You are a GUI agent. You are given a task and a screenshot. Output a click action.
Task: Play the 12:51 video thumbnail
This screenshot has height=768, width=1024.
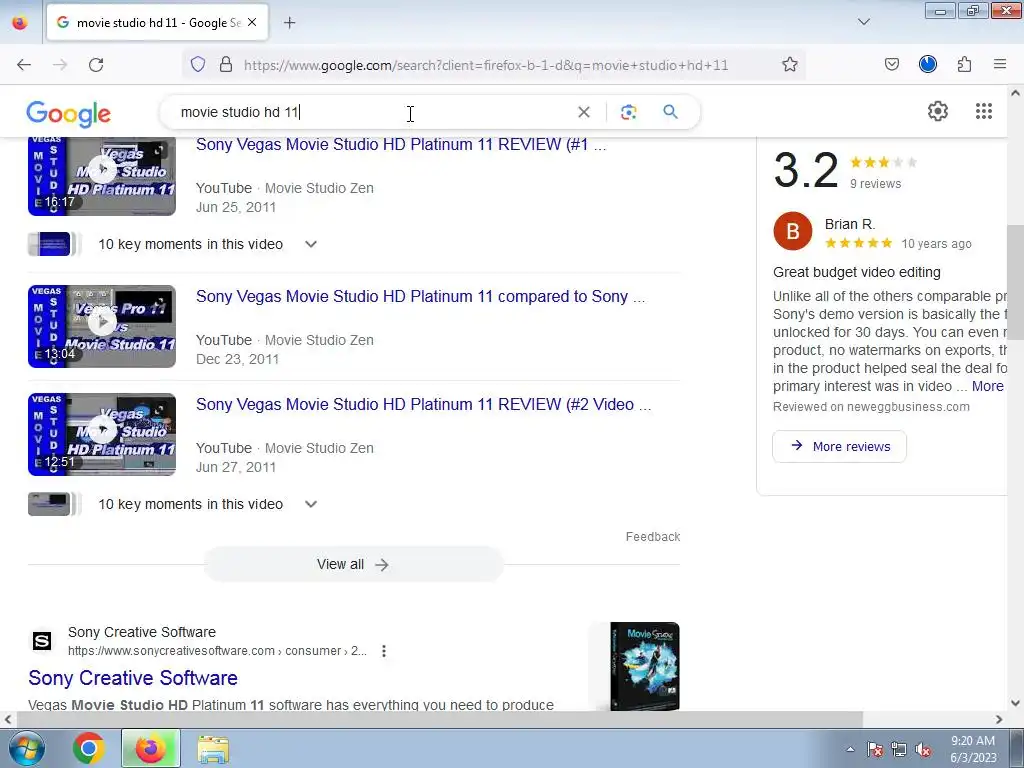pos(102,434)
